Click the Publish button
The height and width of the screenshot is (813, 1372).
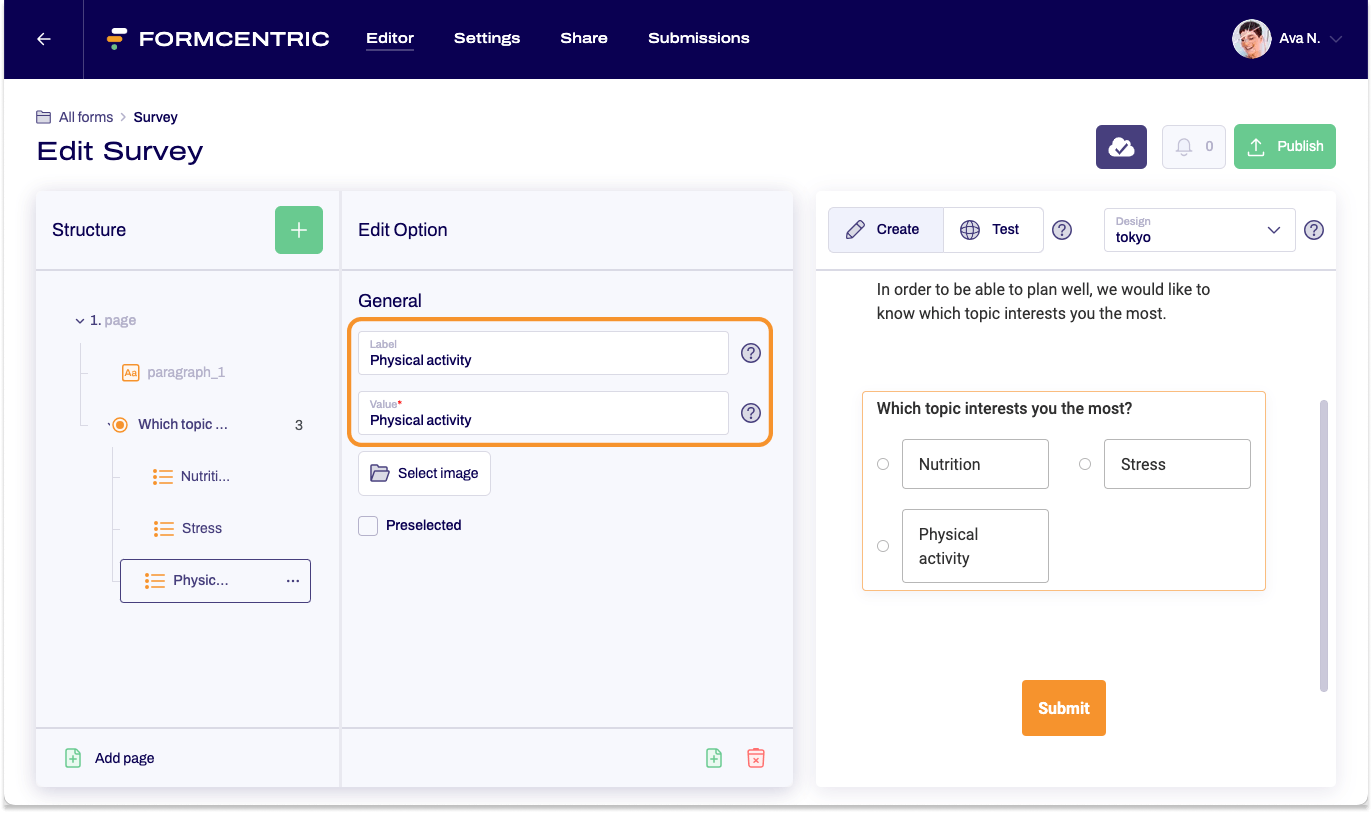coord(1285,147)
